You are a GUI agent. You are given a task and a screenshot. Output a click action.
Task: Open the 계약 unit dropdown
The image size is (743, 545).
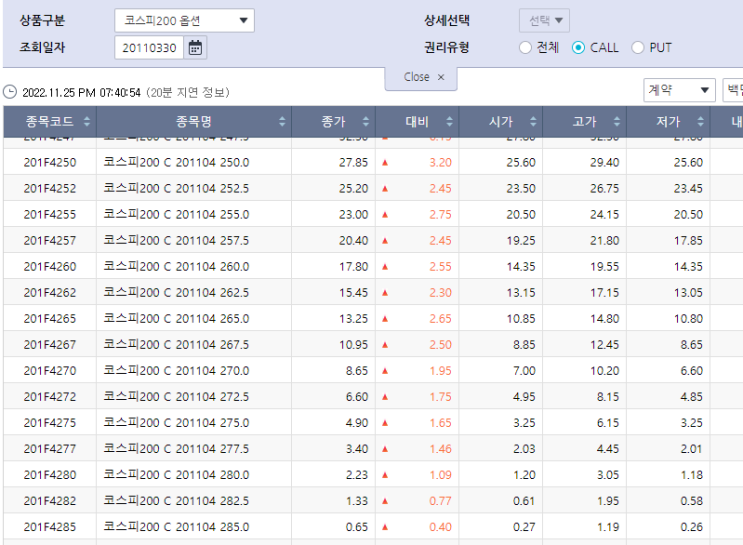point(679,90)
